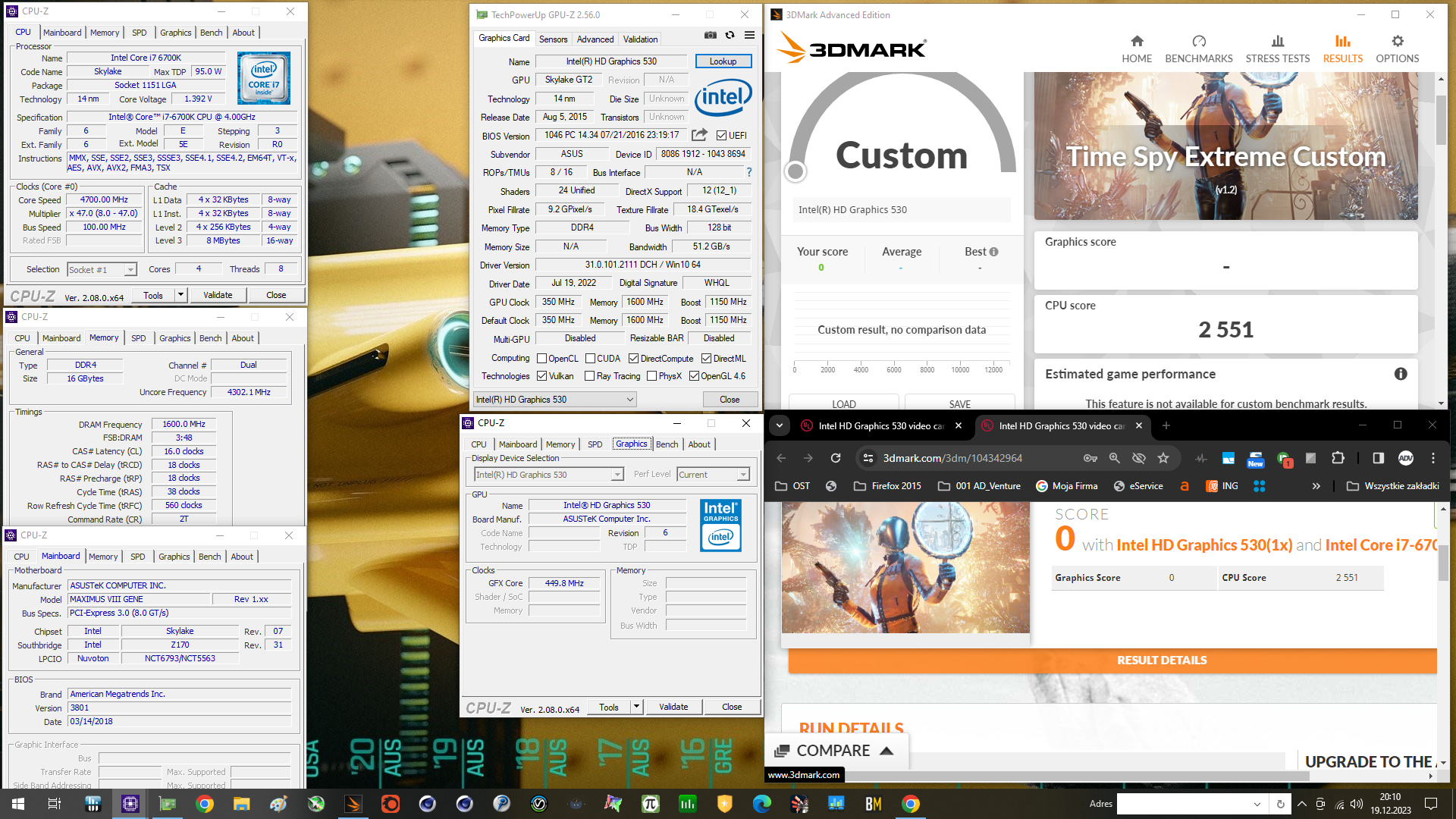Bookmark this page with the star icon
Screen dimensions: 1456x819
pyautogui.click(x=1163, y=458)
